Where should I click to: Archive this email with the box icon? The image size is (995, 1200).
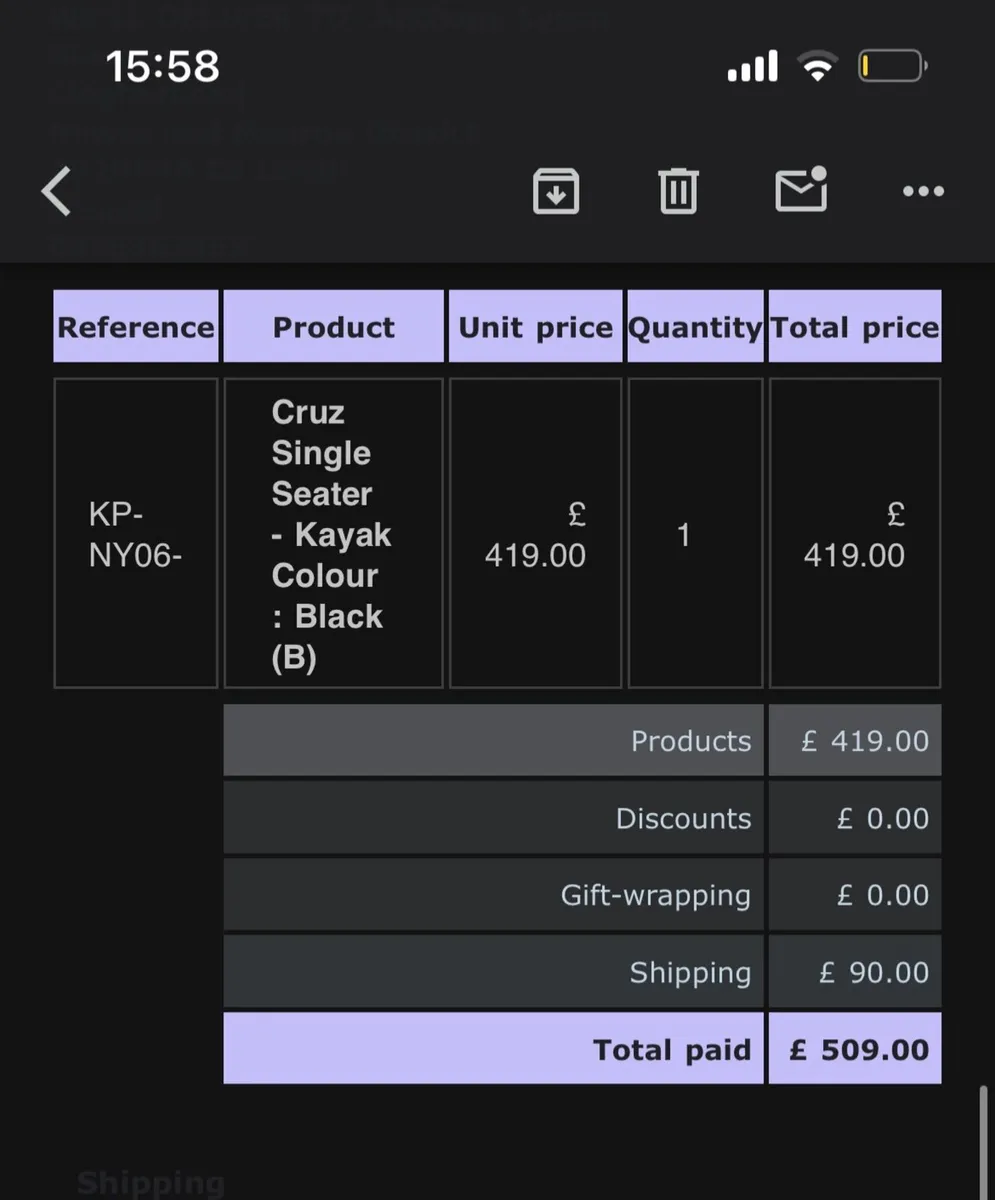[x=556, y=190]
